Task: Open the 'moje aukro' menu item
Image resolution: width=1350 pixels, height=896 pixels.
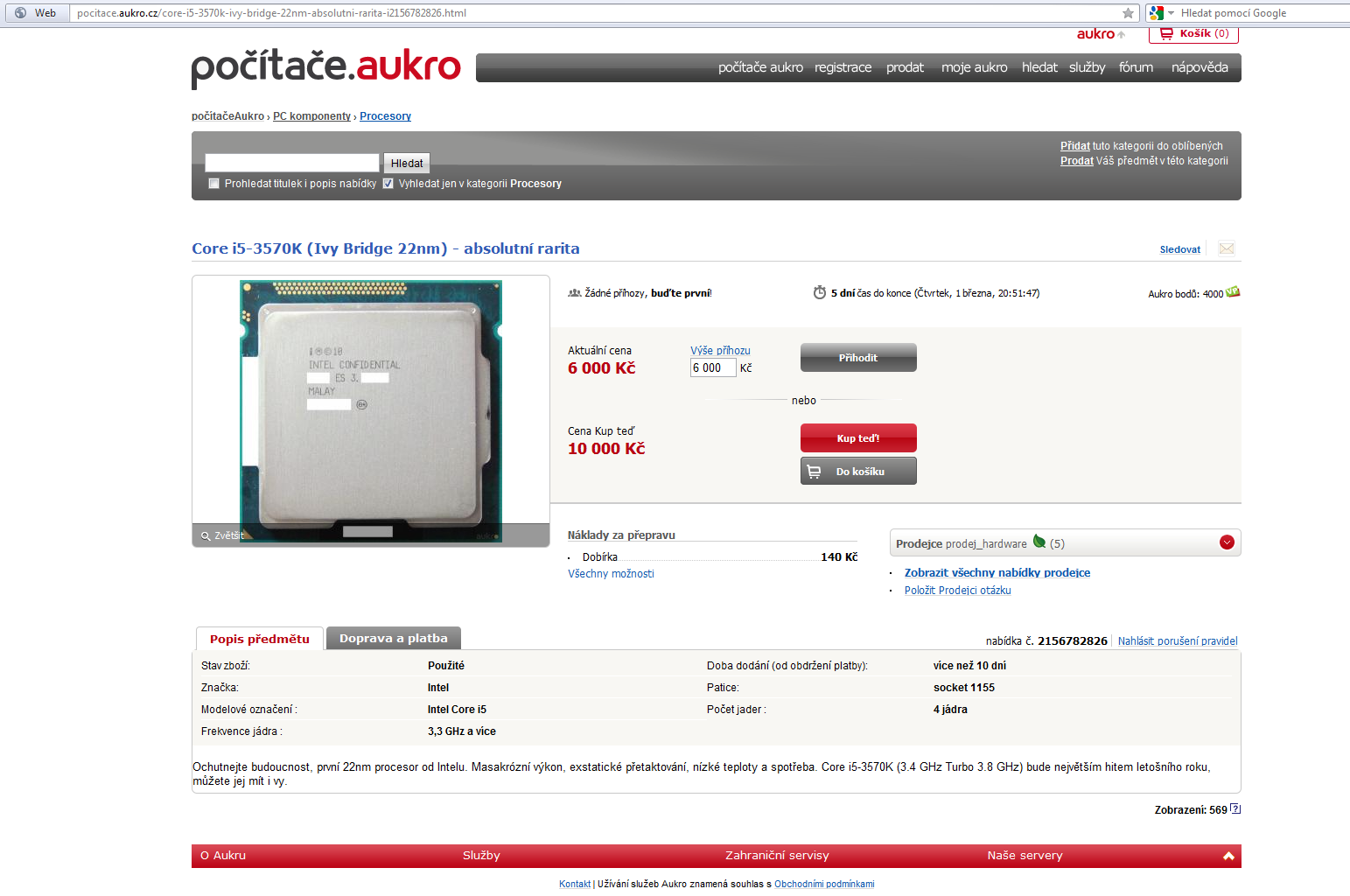Action: coord(974,67)
